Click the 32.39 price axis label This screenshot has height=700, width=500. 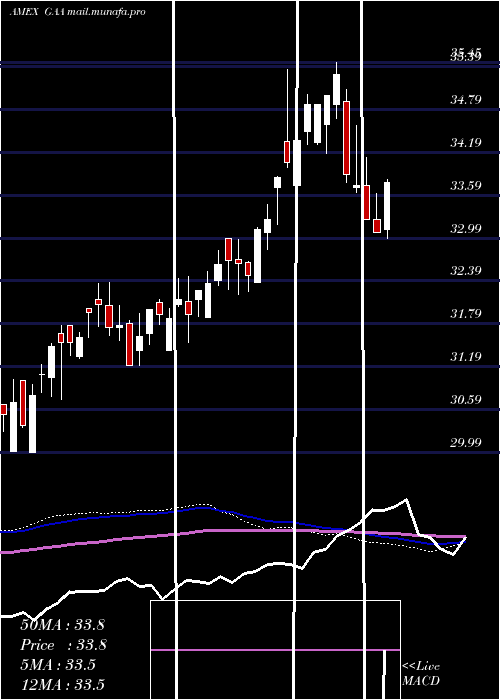tap(466, 271)
